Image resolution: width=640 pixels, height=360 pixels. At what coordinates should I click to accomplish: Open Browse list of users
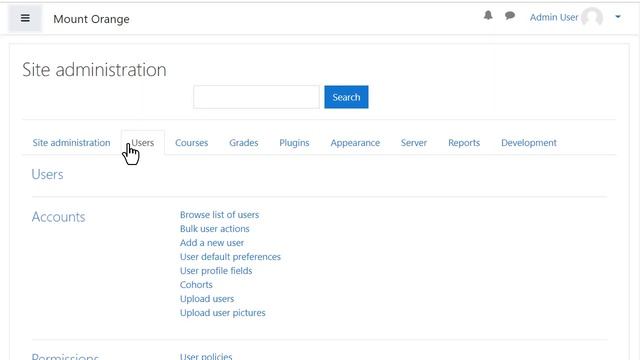coord(219,215)
